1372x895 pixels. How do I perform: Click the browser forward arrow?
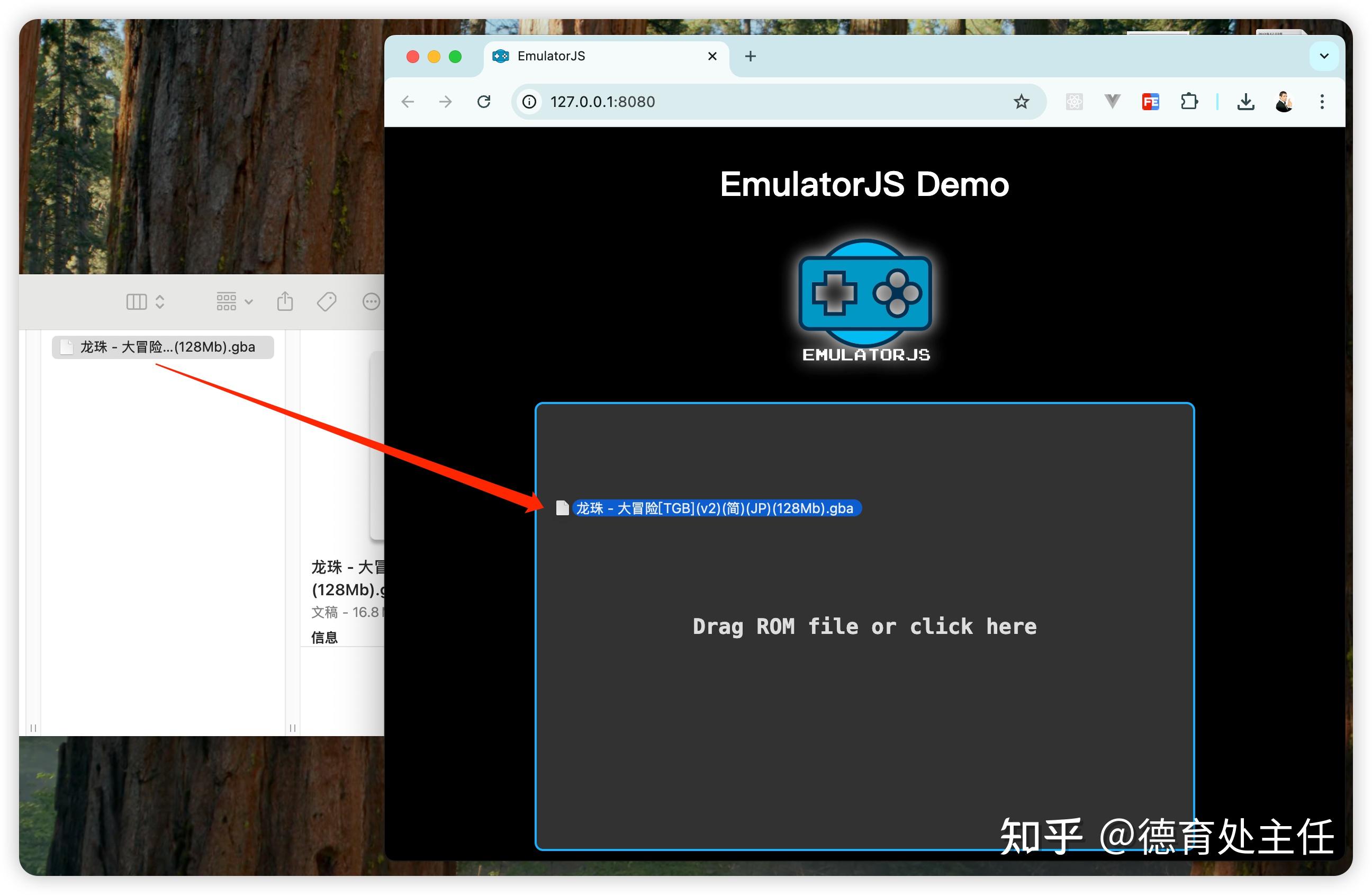pyautogui.click(x=446, y=102)
